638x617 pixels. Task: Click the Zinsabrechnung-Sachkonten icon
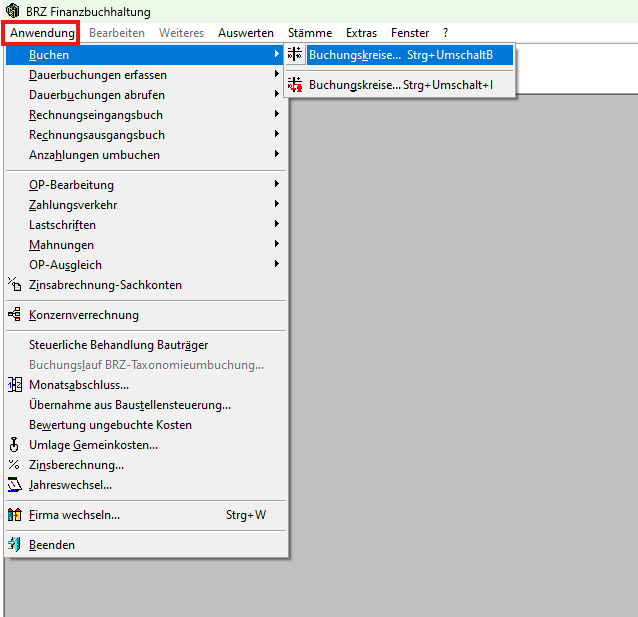[15, 284]
